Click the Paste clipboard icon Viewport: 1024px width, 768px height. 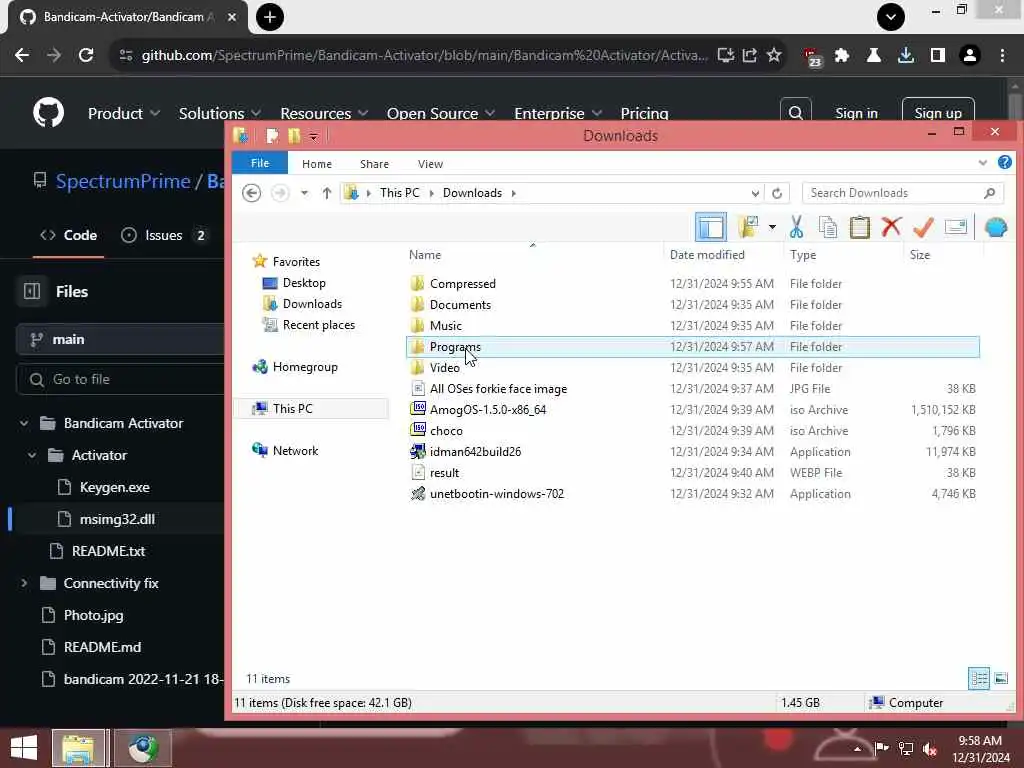[859, 227]
